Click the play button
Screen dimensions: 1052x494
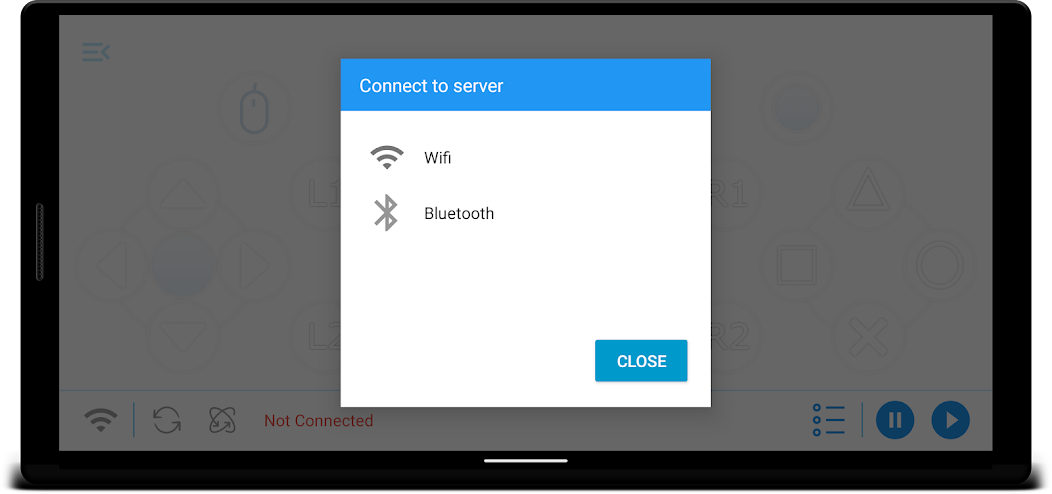tap(950, 420)
